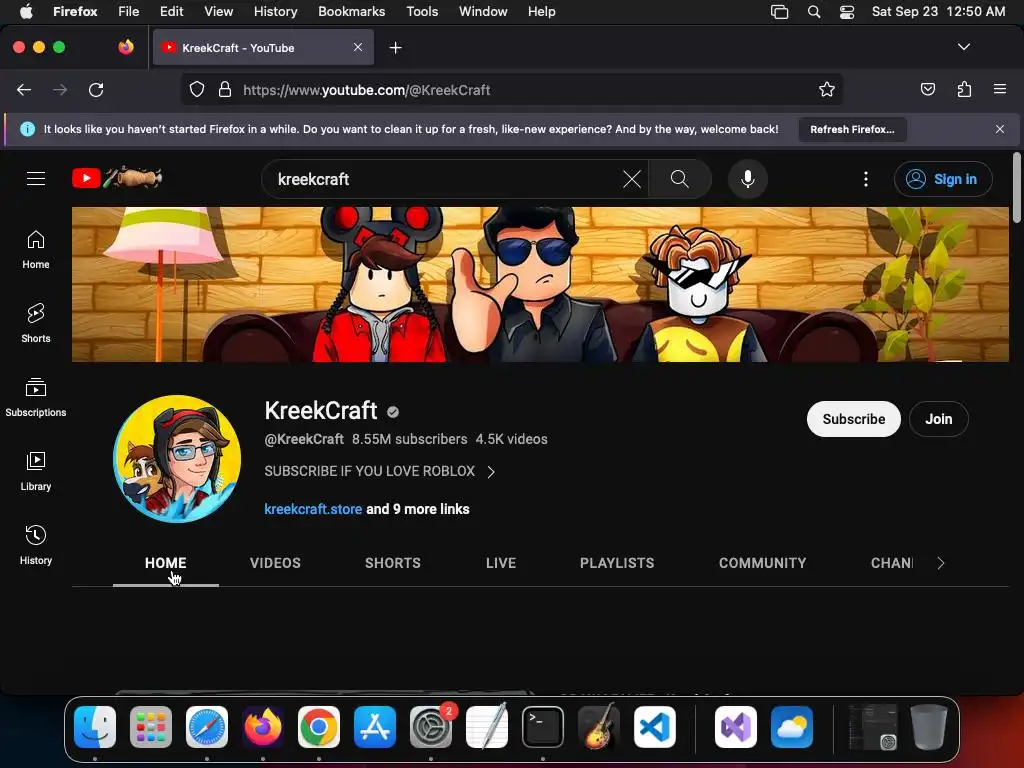Open the History menu in menu bar
This screenshot has height=768, width=1024.
click(275, 12)
